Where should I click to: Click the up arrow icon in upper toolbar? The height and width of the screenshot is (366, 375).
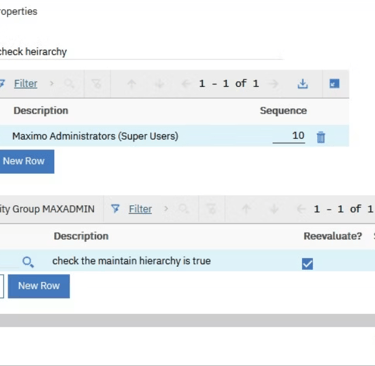tap(131, 84)
